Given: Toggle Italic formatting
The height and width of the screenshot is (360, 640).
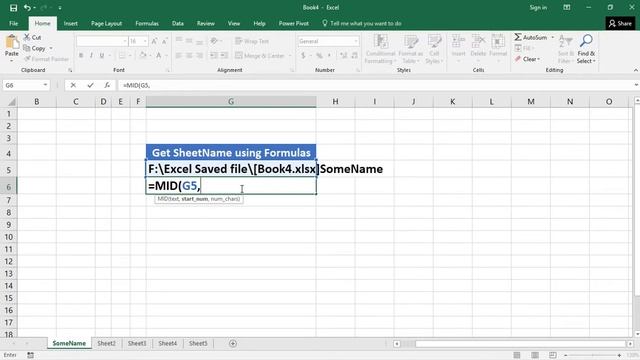Looking at the screenshot, I should click(91, 55).
